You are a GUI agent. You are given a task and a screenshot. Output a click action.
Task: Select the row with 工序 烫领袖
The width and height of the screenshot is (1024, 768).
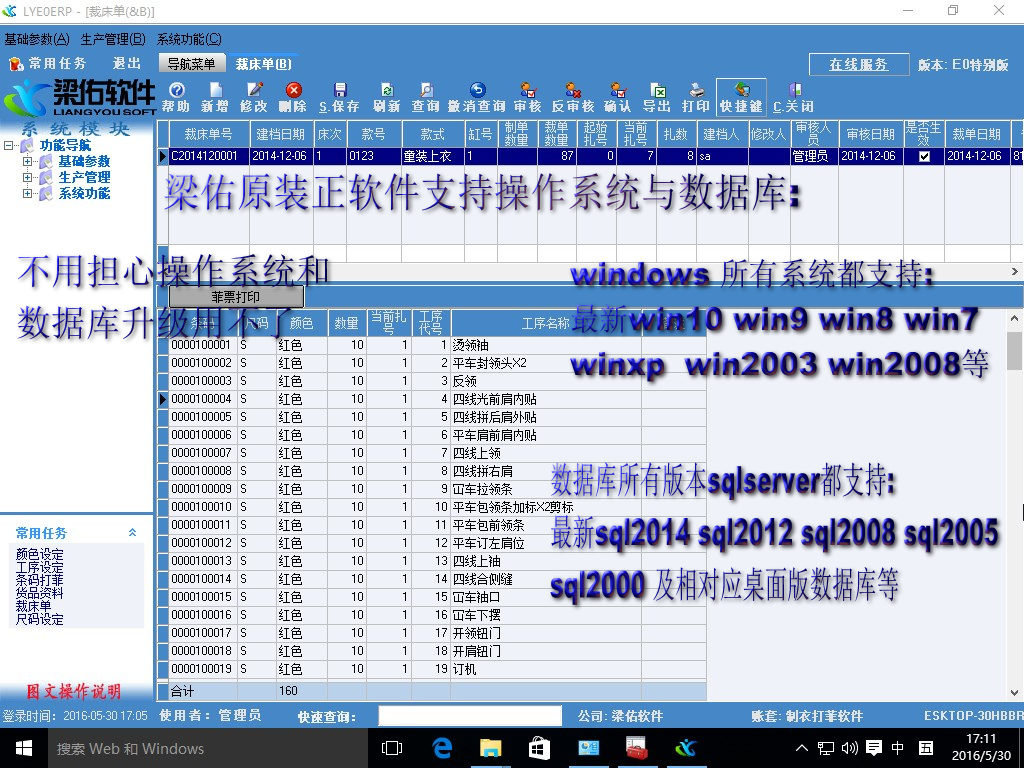tap(432, 345)
